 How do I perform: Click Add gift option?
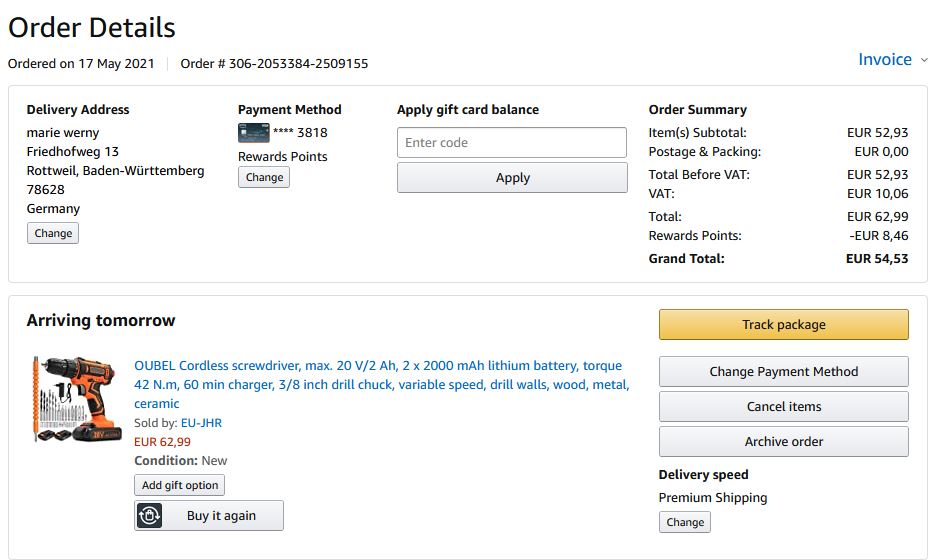tap(180, 485)
